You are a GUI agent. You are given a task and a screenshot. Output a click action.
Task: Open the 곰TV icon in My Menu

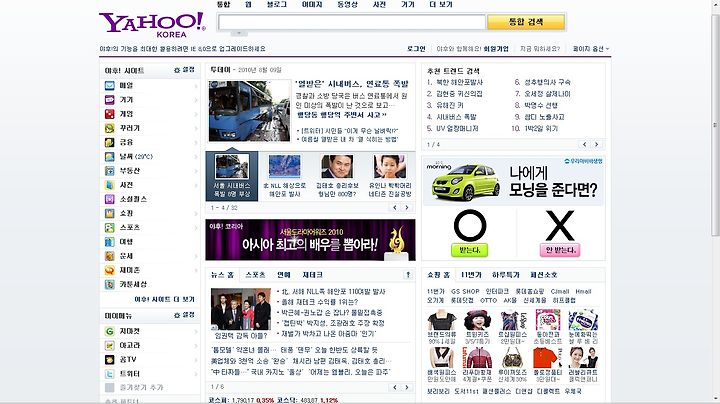[110, 359]
